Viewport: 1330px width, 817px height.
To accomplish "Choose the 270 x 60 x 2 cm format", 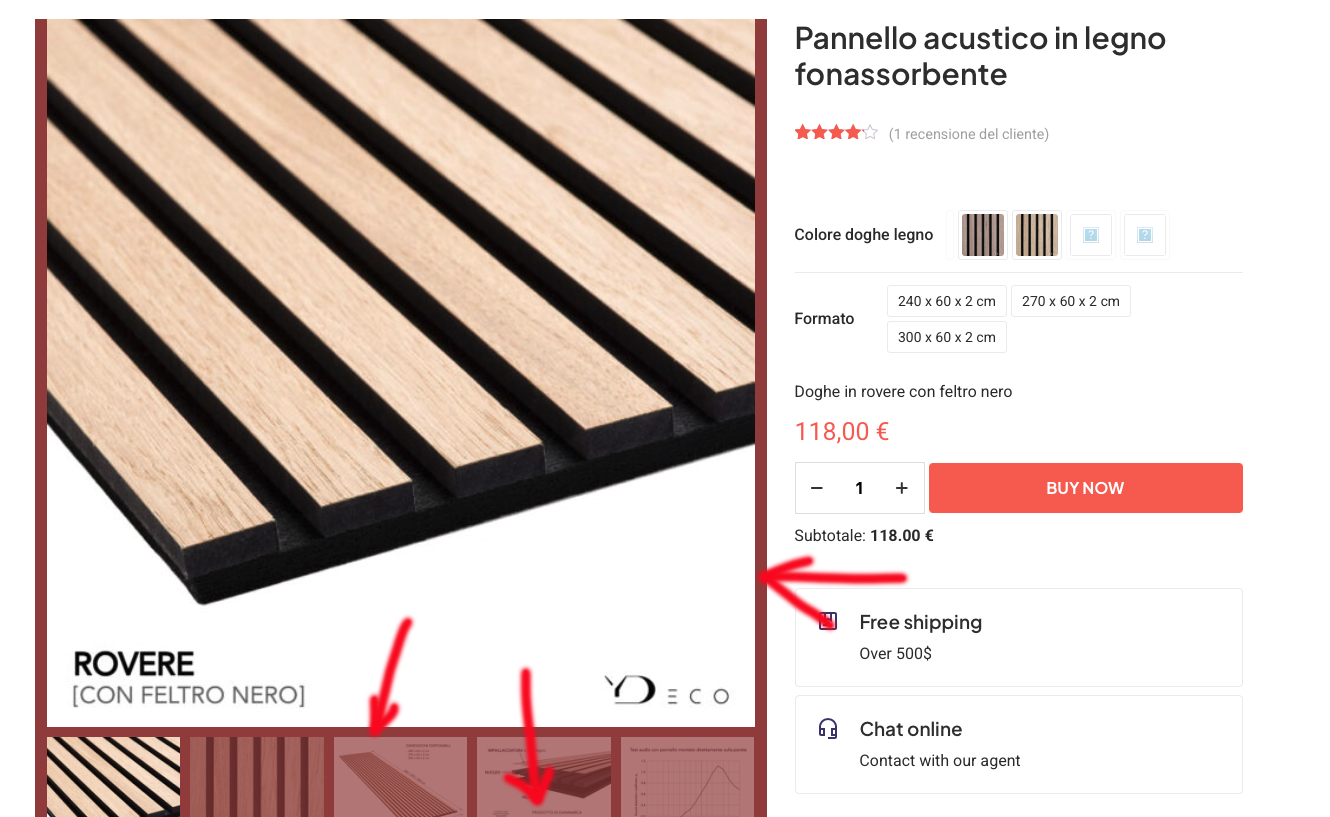I will click(x=1071, y=301).
